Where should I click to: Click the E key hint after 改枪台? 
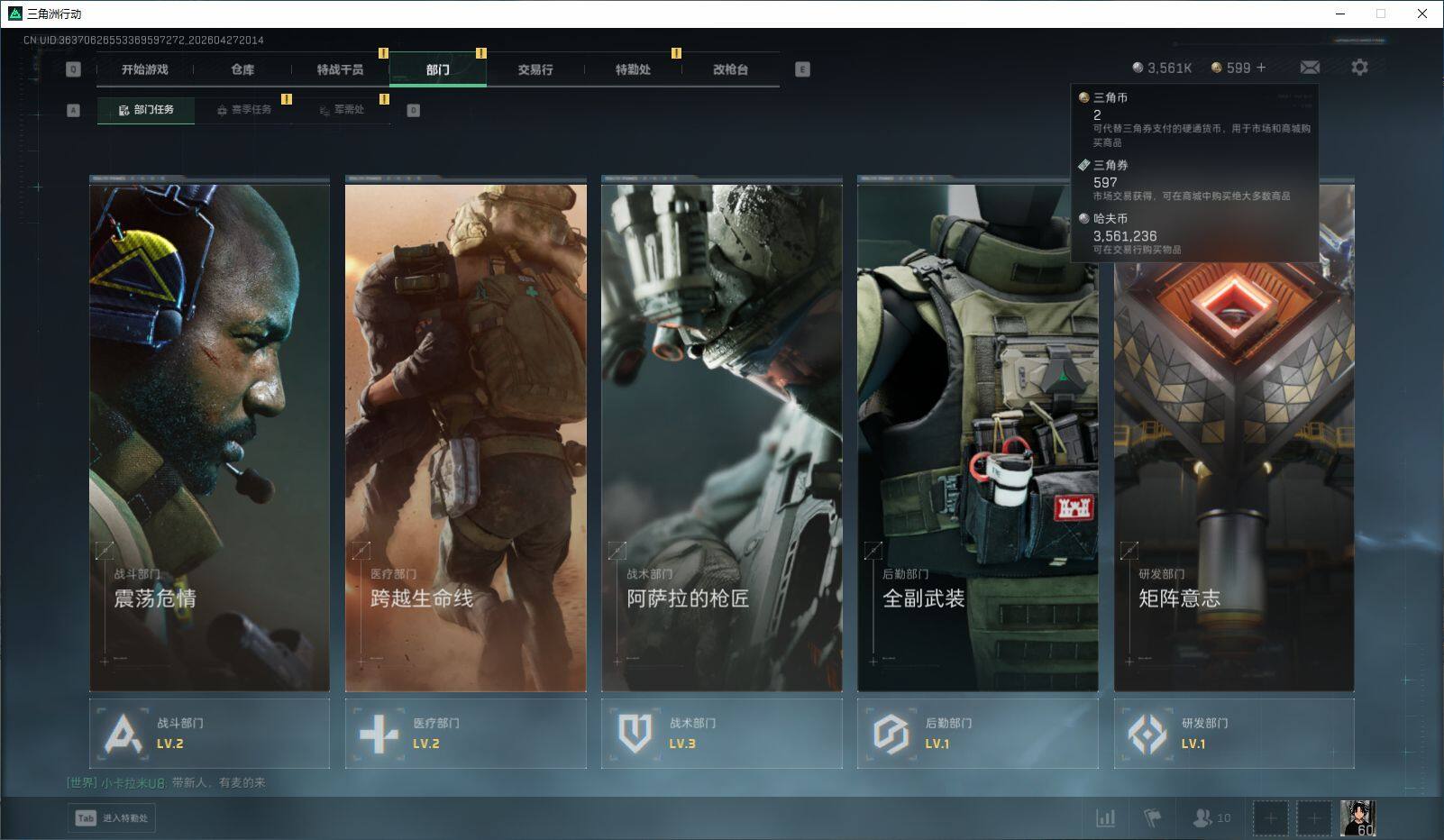click(802, 69)
